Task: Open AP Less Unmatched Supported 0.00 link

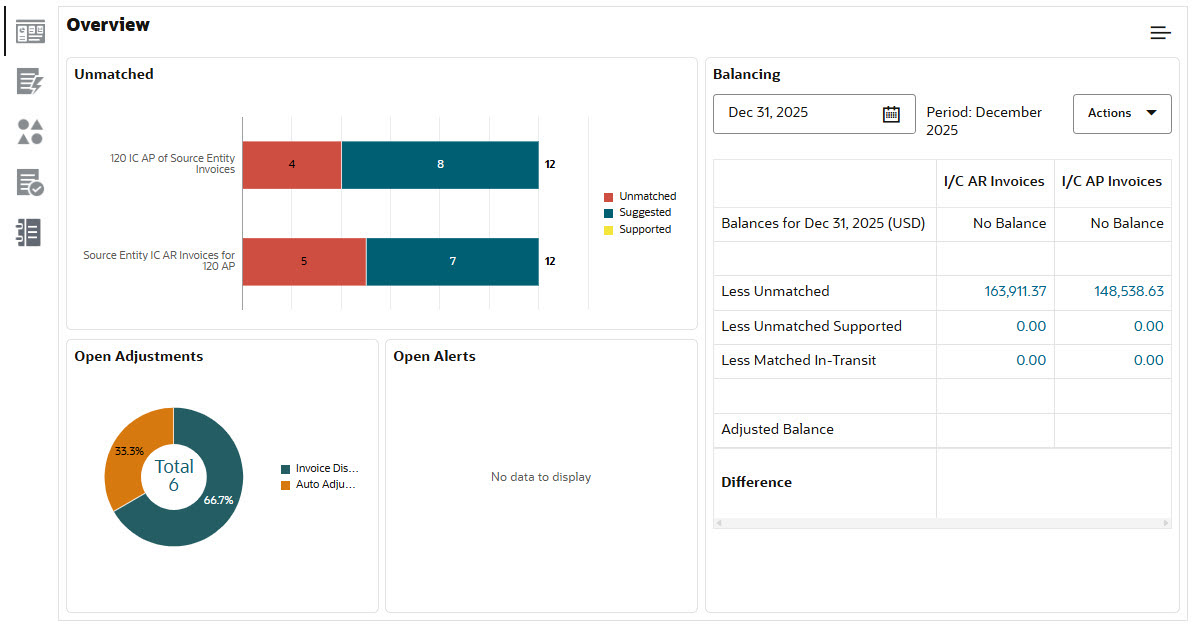Action: click(1148, 326)
